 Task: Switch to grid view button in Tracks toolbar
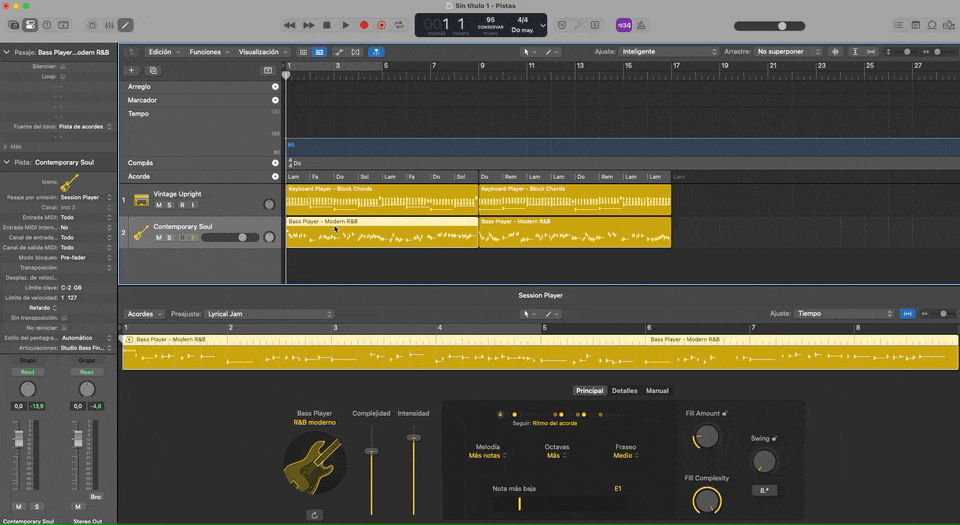click(303, 52)
